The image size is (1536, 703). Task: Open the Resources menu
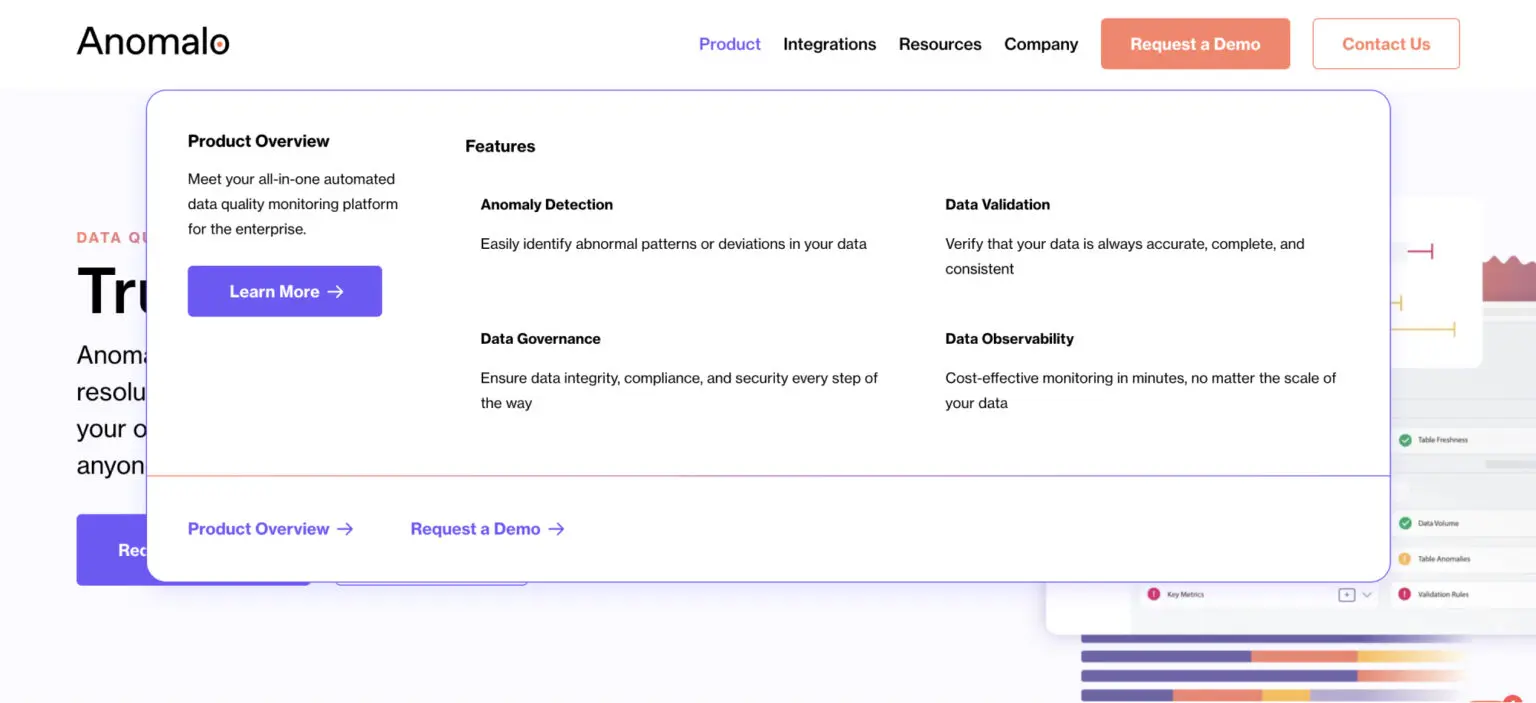coord(940,44)
